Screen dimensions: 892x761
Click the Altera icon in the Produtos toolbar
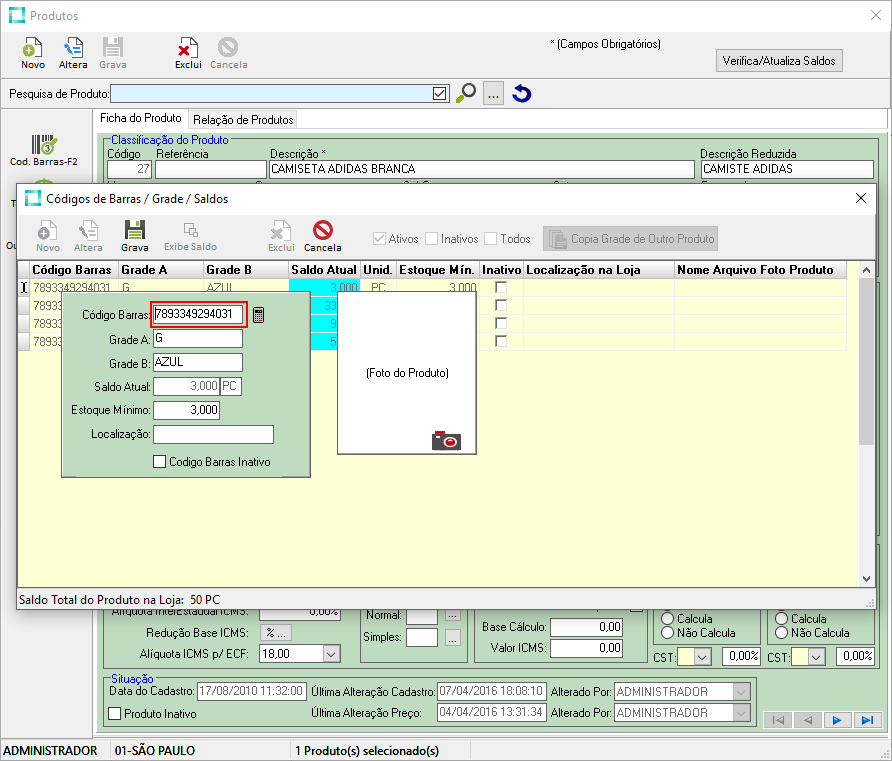73,48
